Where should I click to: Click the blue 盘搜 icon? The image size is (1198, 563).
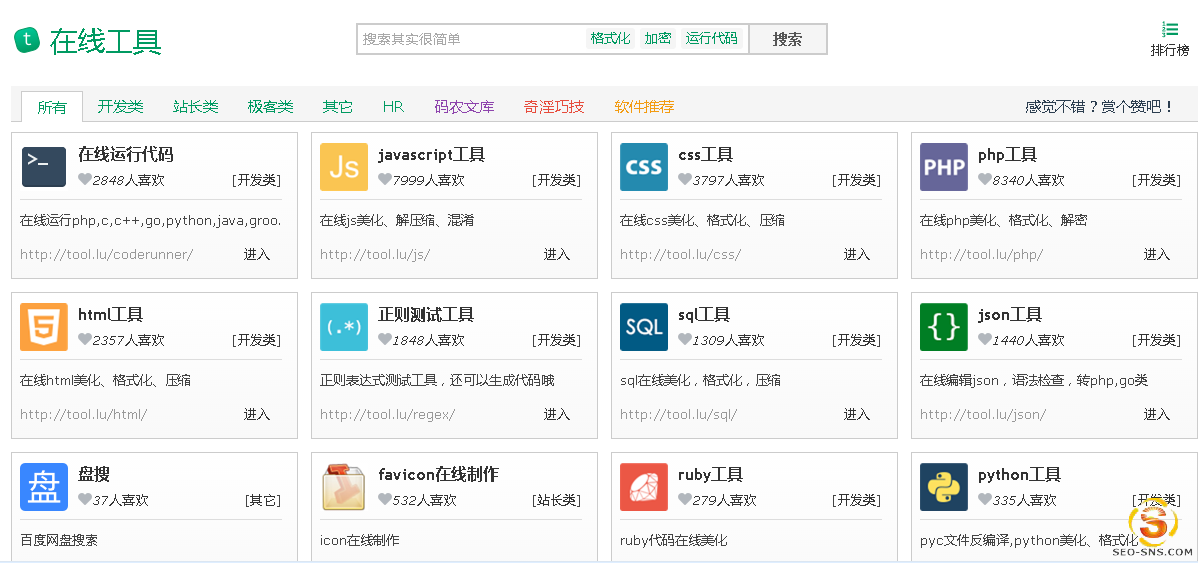pyautogui.click(x=44, y=487)
